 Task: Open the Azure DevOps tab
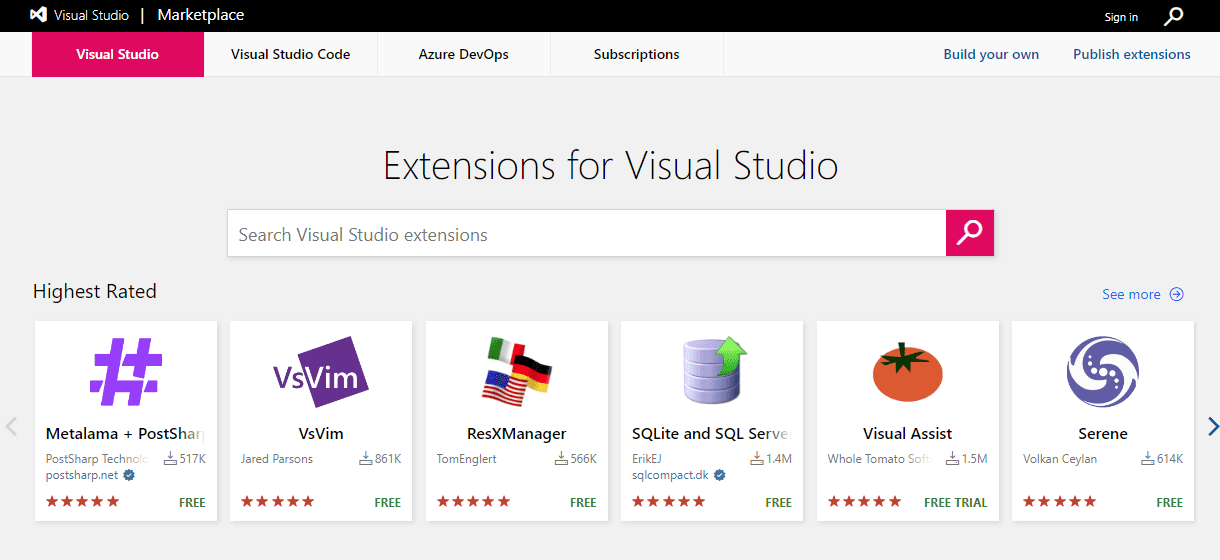pyautogui.click(x=463, y=55)
